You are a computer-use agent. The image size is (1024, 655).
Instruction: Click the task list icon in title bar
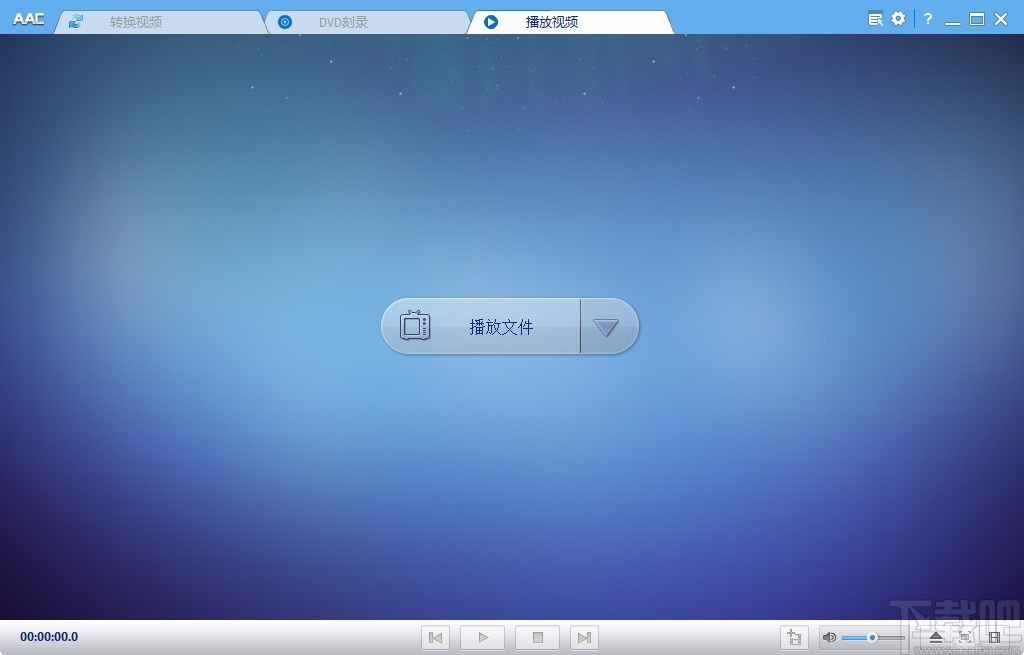(875, 17)
